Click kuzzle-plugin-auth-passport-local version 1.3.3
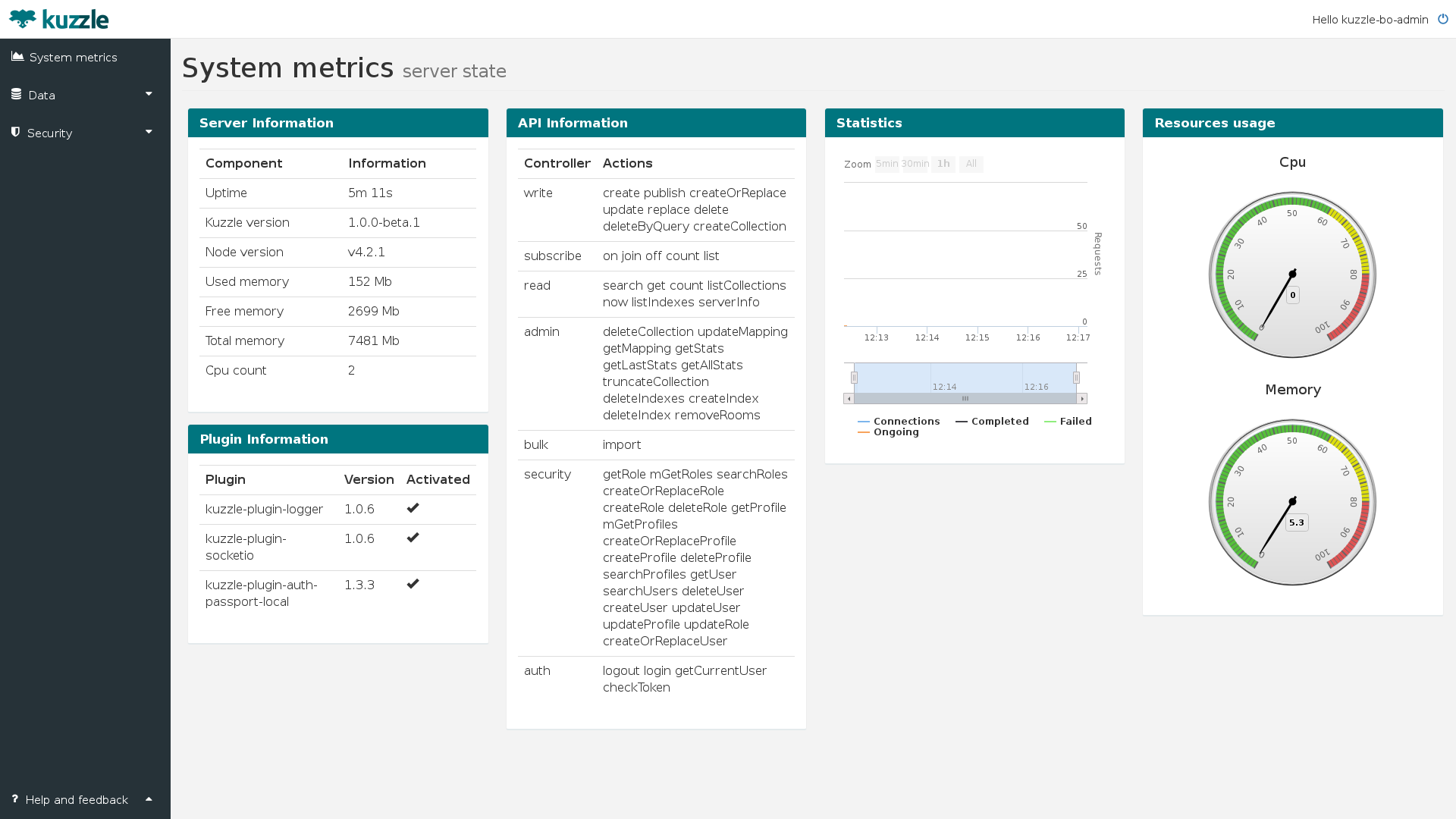Image resolution: width=1456 pixels, height=819 pixels. point(359,585)
